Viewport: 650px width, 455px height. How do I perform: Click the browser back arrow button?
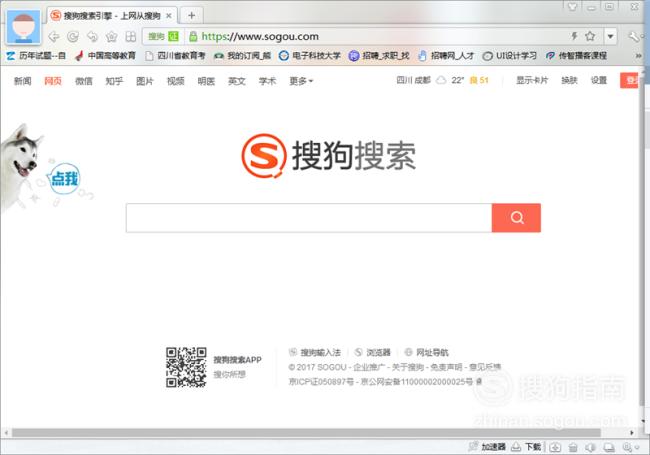[53, 37]
